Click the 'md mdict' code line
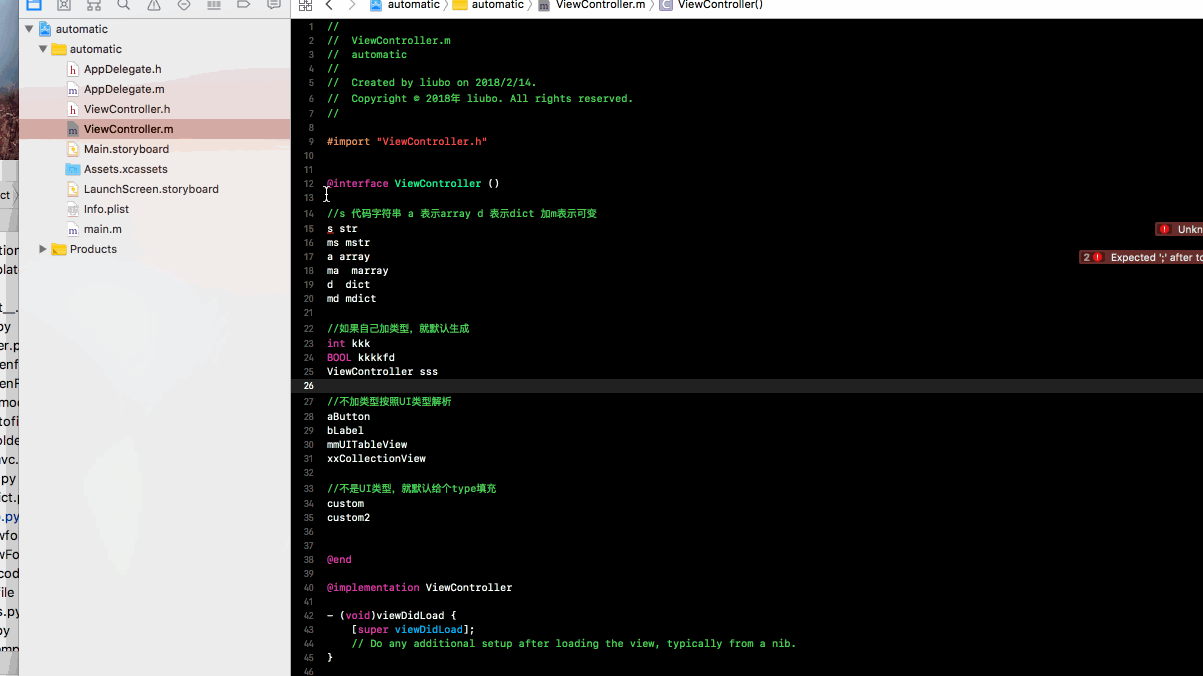This screenshot has height=676, width=1203. pyautogui.click(x=351, y=299)
